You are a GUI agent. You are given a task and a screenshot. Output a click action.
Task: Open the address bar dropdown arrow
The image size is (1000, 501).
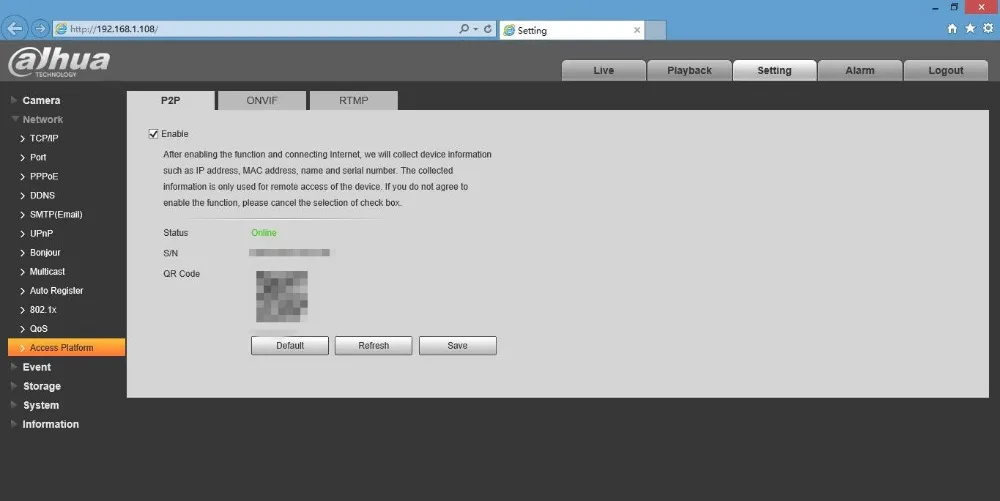(x=476, y=29)
